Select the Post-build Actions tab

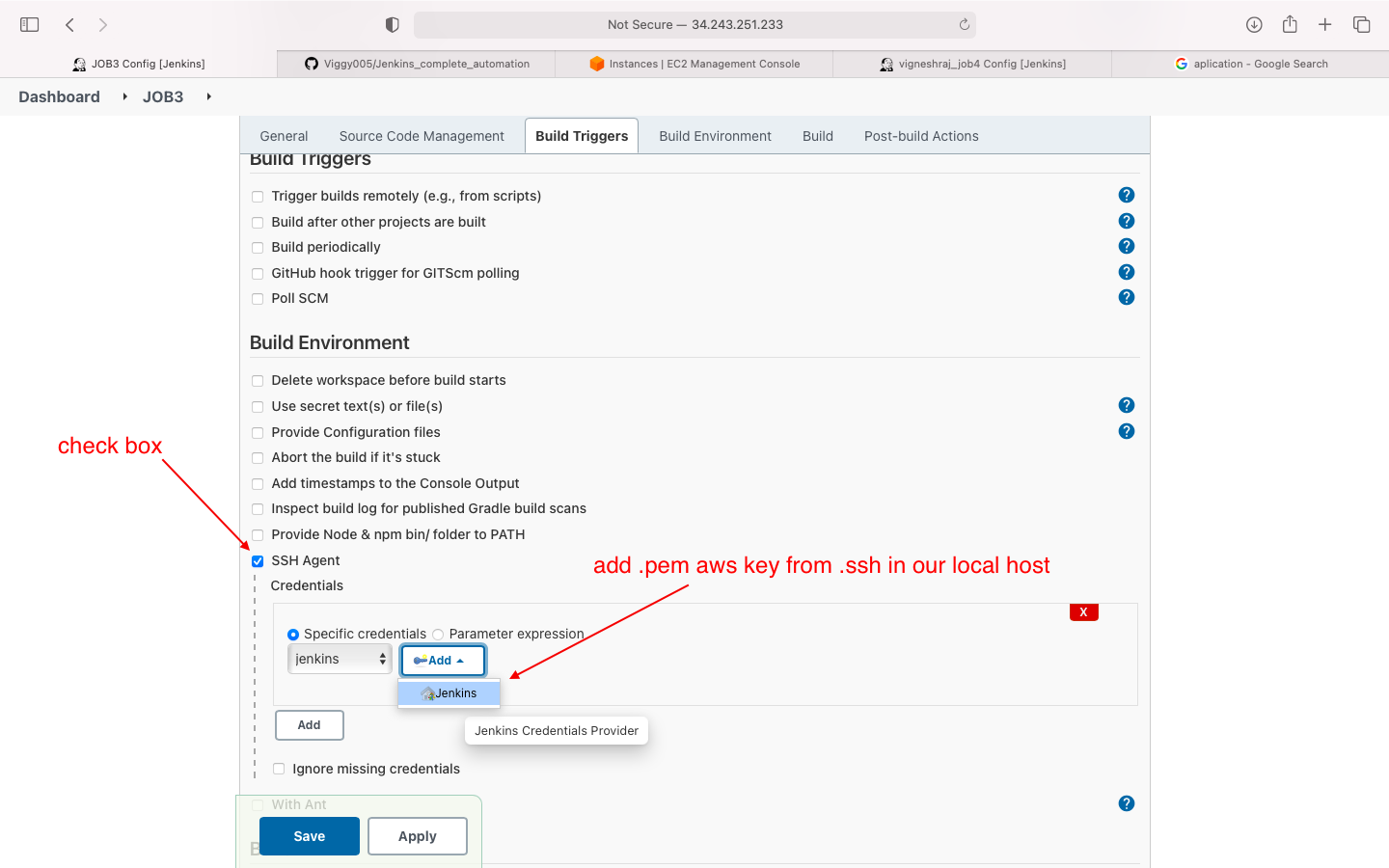pyautogui.click(x=921, y=136)
